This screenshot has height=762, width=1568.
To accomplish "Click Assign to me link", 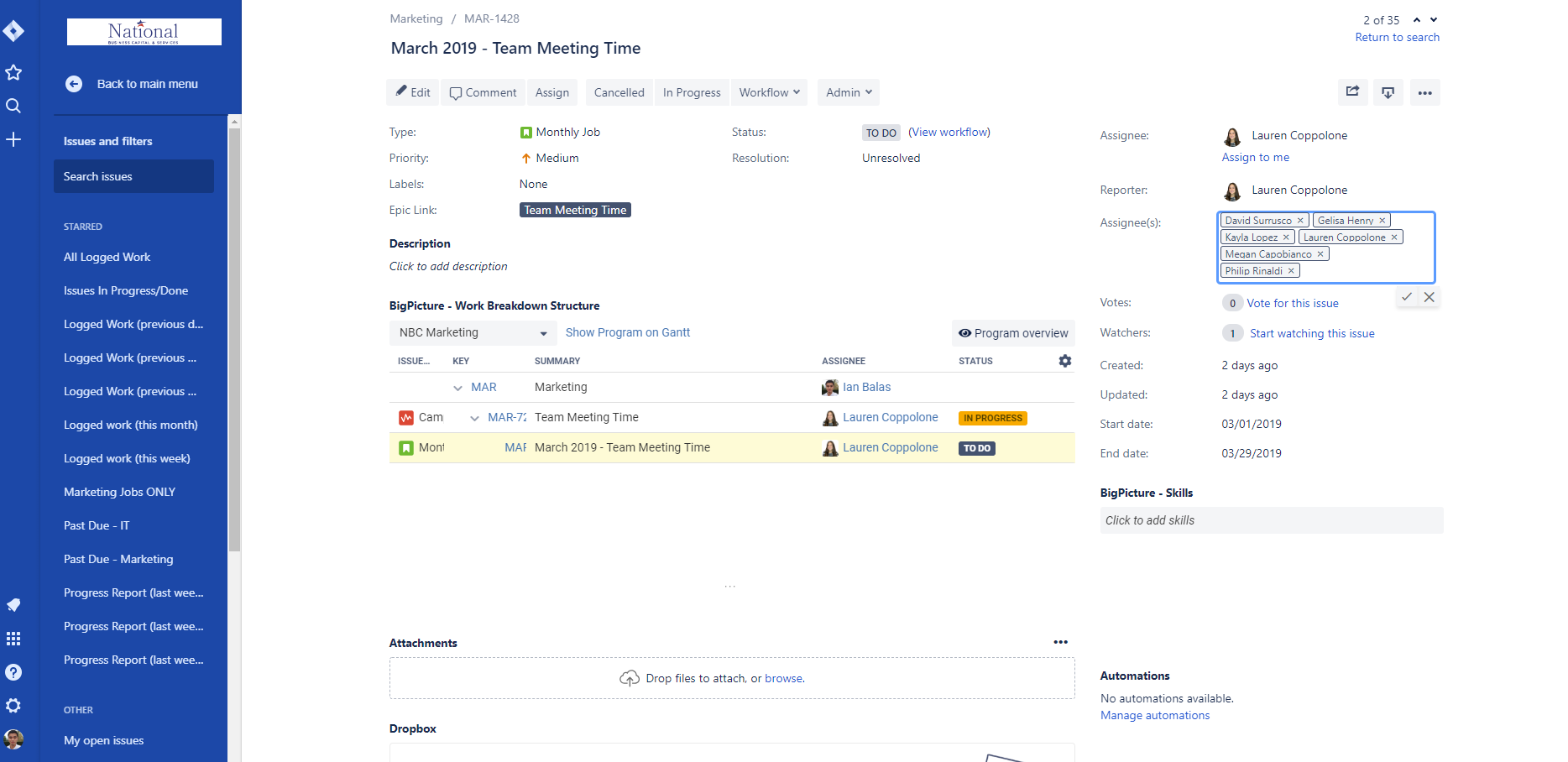I will point(1256,157).
